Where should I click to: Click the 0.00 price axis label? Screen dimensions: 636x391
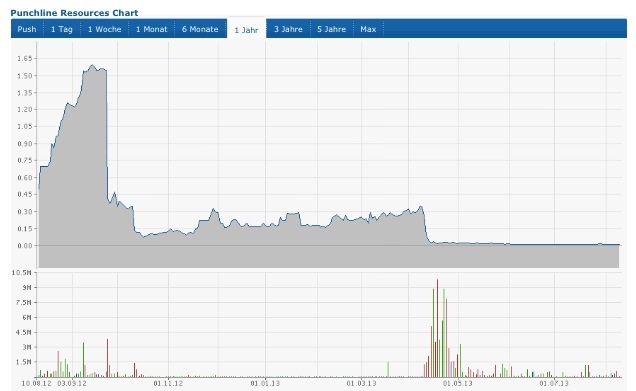[24, 245]
